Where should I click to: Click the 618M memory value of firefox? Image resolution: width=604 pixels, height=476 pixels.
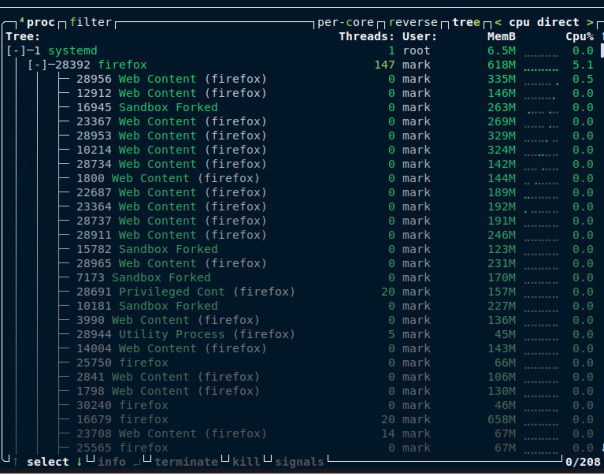click(501, 65)
